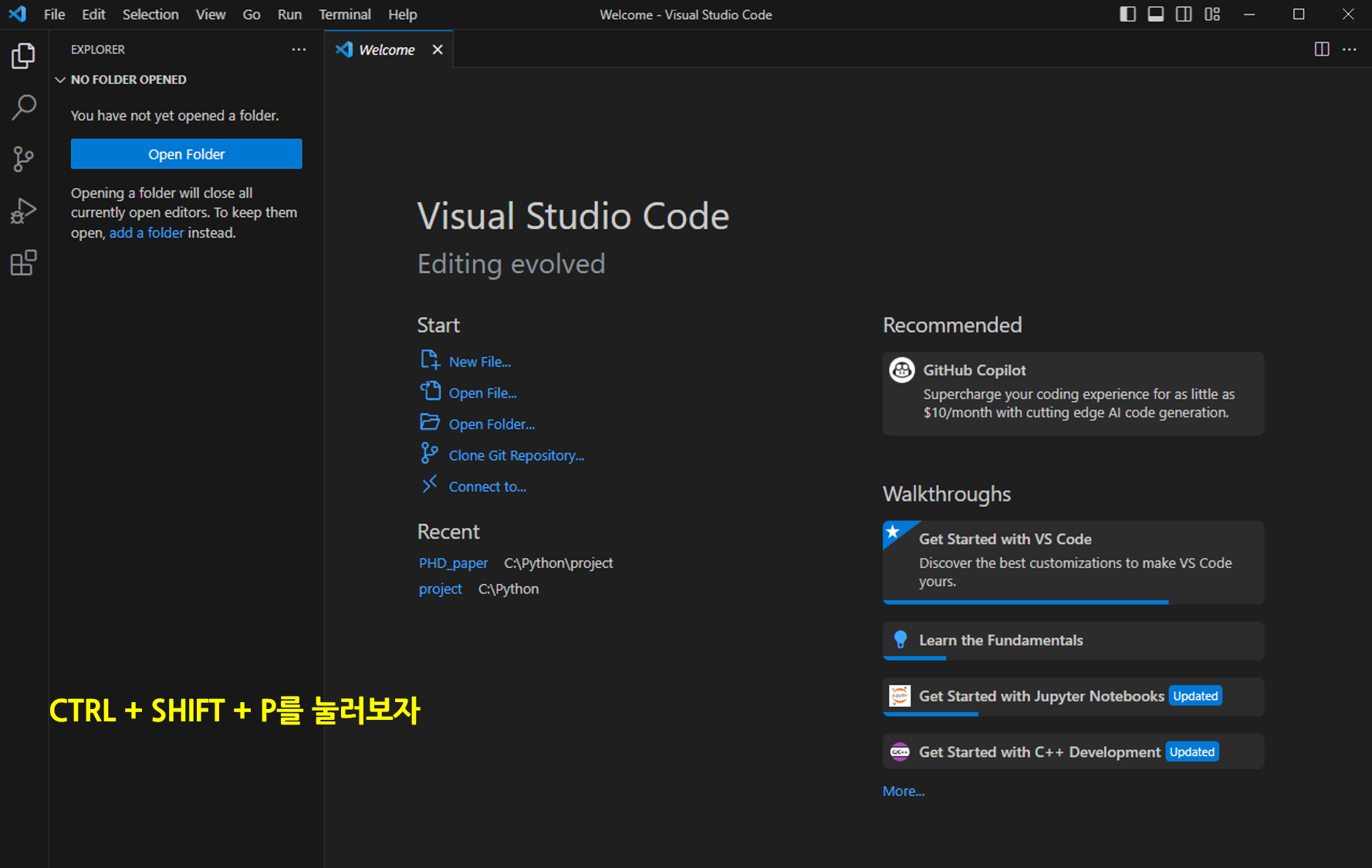1372x868 pixels.
Task: Close the Welcome tab
Action: click(x=438, y=49)
